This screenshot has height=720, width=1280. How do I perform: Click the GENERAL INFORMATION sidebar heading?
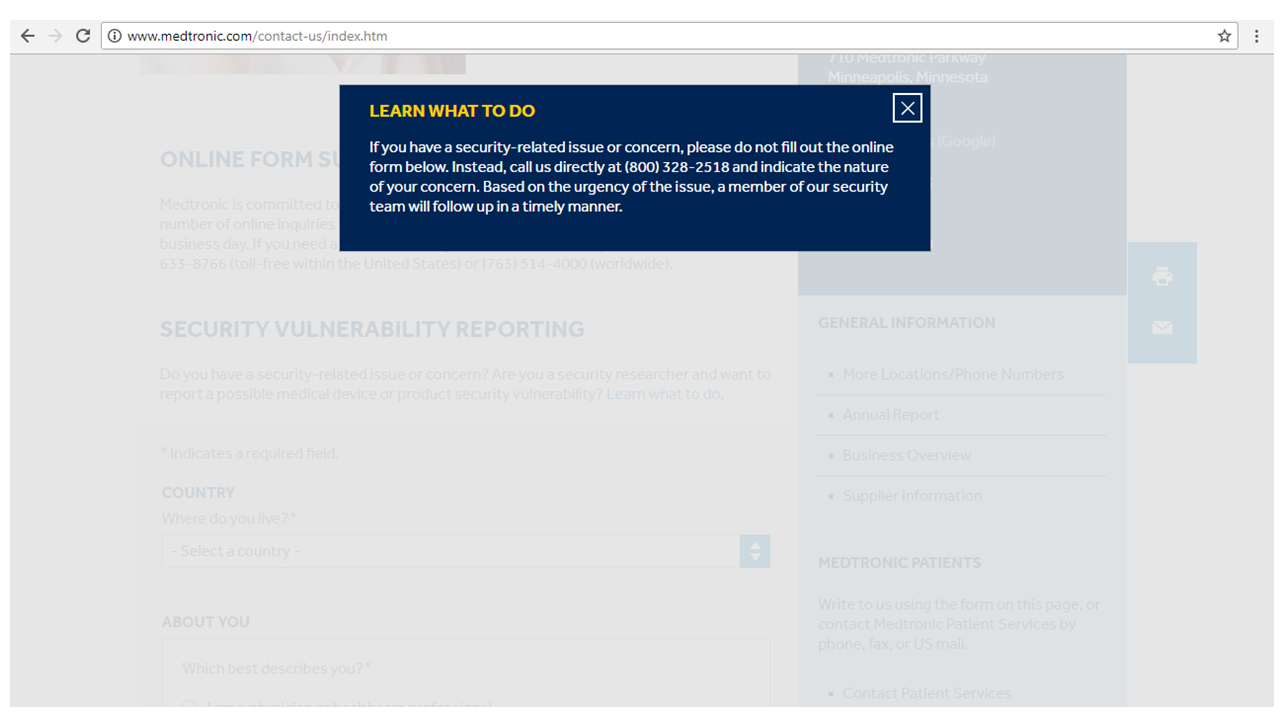point(907,323)
